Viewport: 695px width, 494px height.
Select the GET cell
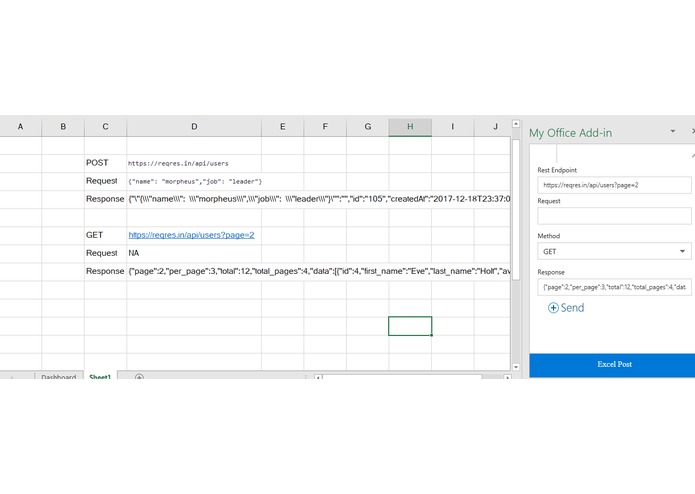105,235
